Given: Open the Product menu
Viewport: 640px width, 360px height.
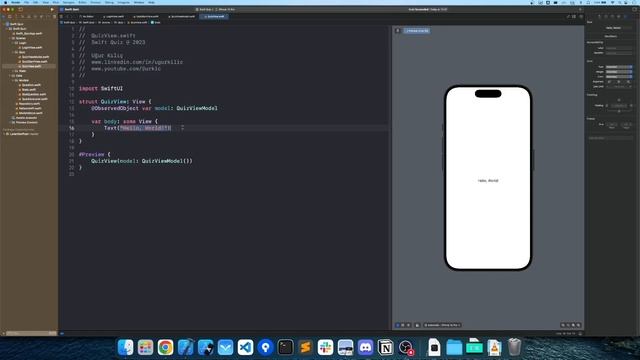Looking at the screenshot, I should 96,2.
